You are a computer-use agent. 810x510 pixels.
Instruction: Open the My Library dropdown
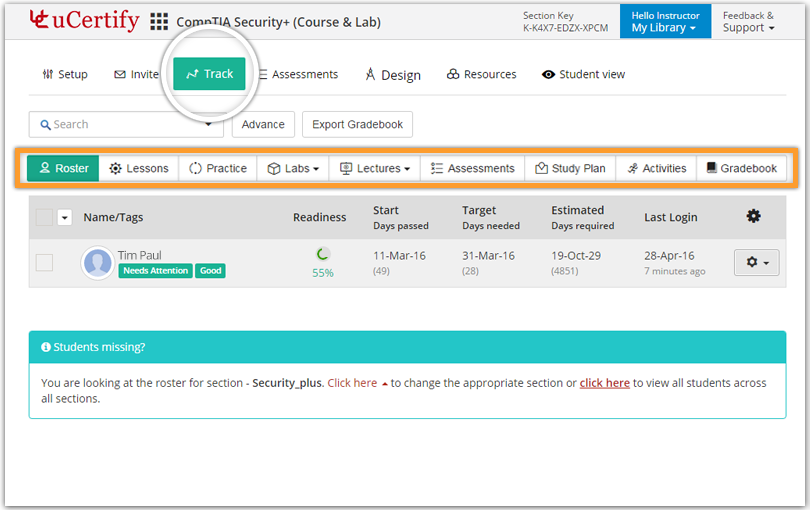click(x=665, y=22)
